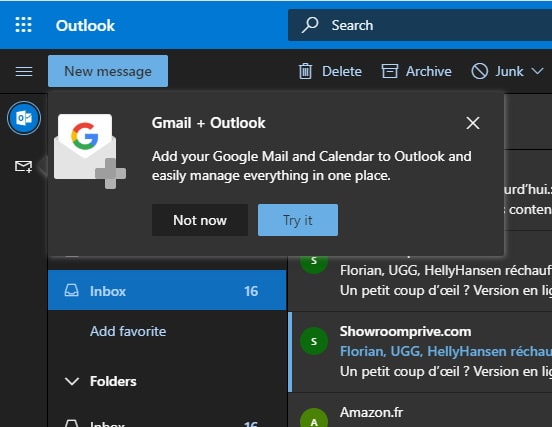Open the app launcher grid icon
The width and height of the screenshot is (552, 427).
pyautogui.click(x=24, y=25)
